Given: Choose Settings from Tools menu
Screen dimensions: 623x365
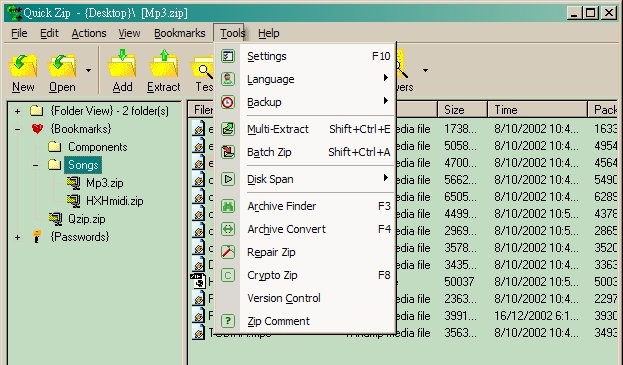Looking at the screenshot, I should (305, 56).
